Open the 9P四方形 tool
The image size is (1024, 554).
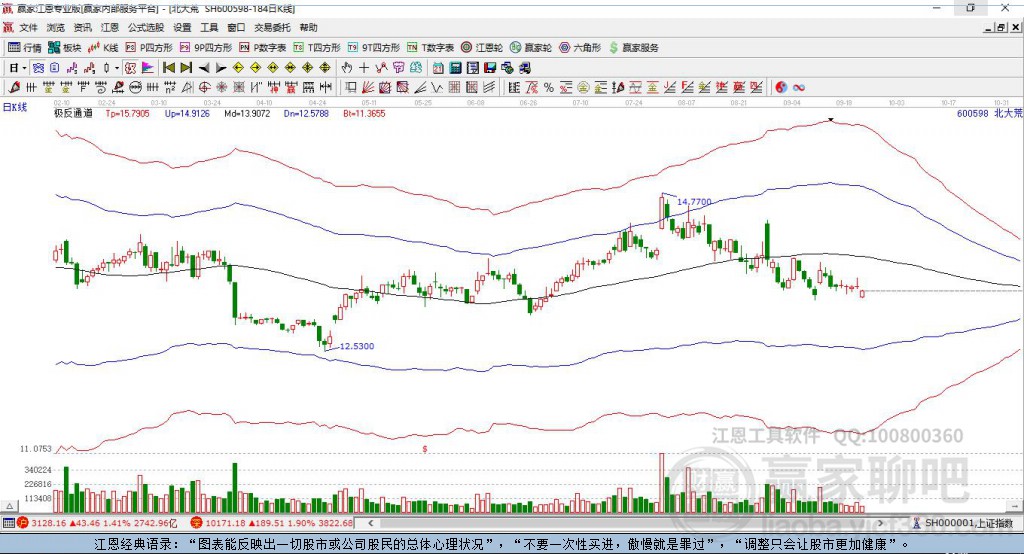pyautogui.click(x=206, y=48)
